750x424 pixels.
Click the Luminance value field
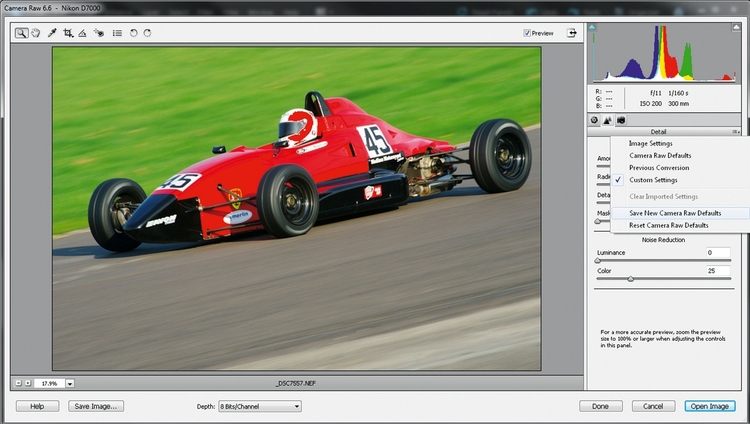(718, 252)
